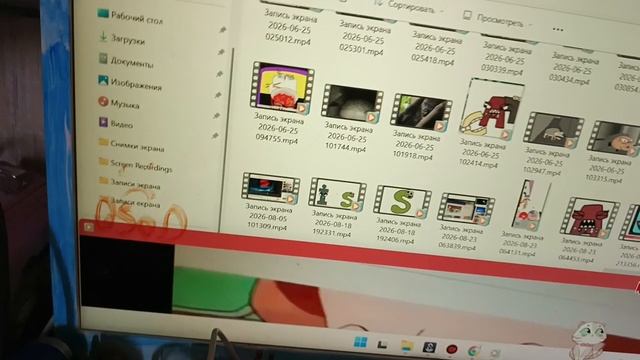The width and height of the screenshot is (640, 360).
Task: Select the 192406.mp4 green S thumbnail
Action: click(402, 202)
